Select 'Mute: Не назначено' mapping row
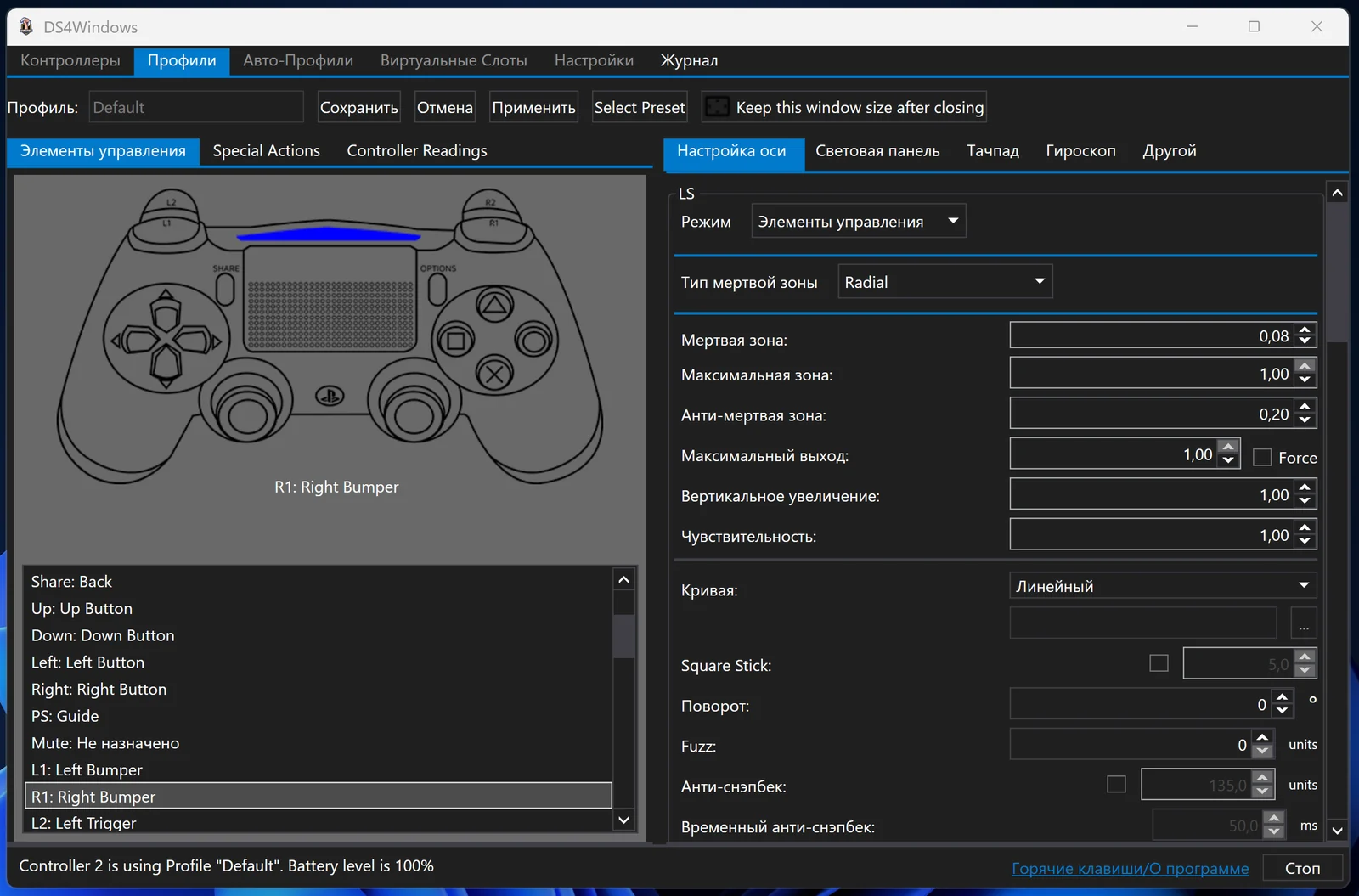 click(319, 743)
